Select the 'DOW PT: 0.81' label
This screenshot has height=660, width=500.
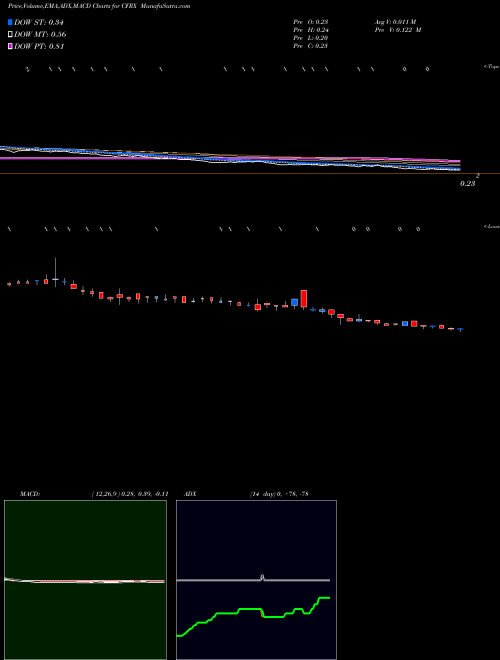coord(39,46)
